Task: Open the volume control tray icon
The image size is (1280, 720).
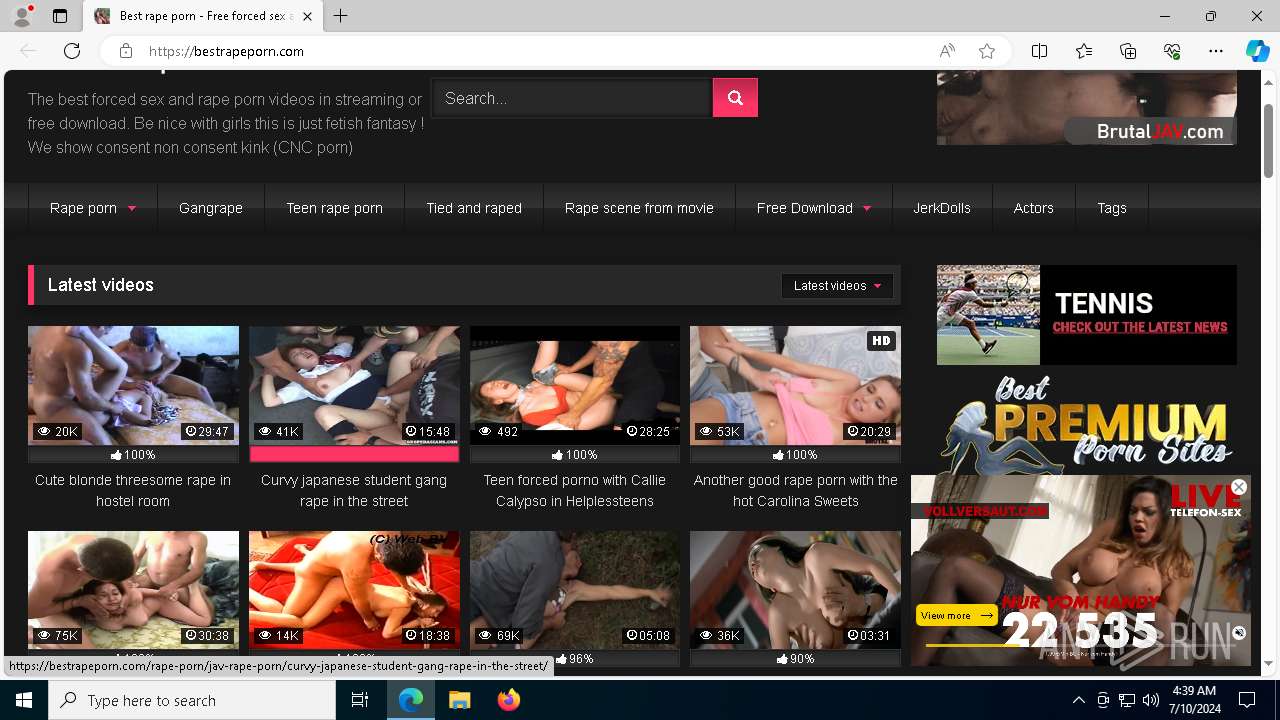Action: 1151,700
